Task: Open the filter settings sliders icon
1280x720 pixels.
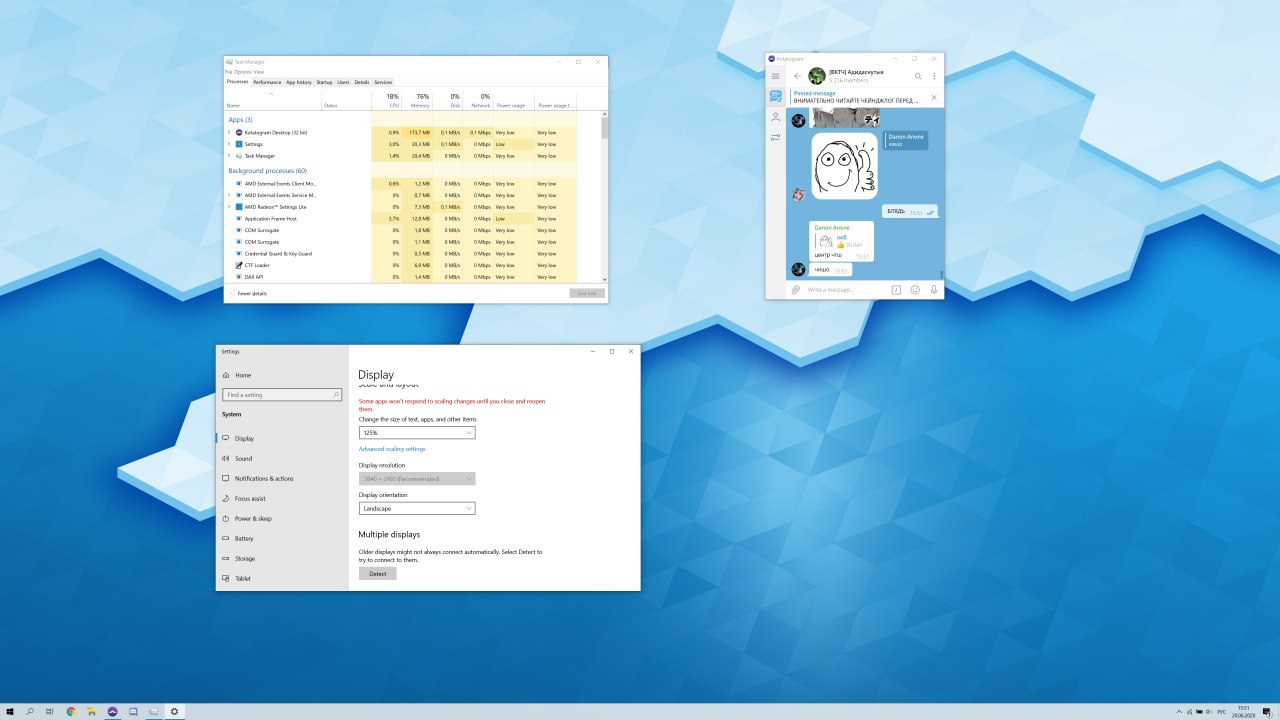Action: tap(775, 137)
